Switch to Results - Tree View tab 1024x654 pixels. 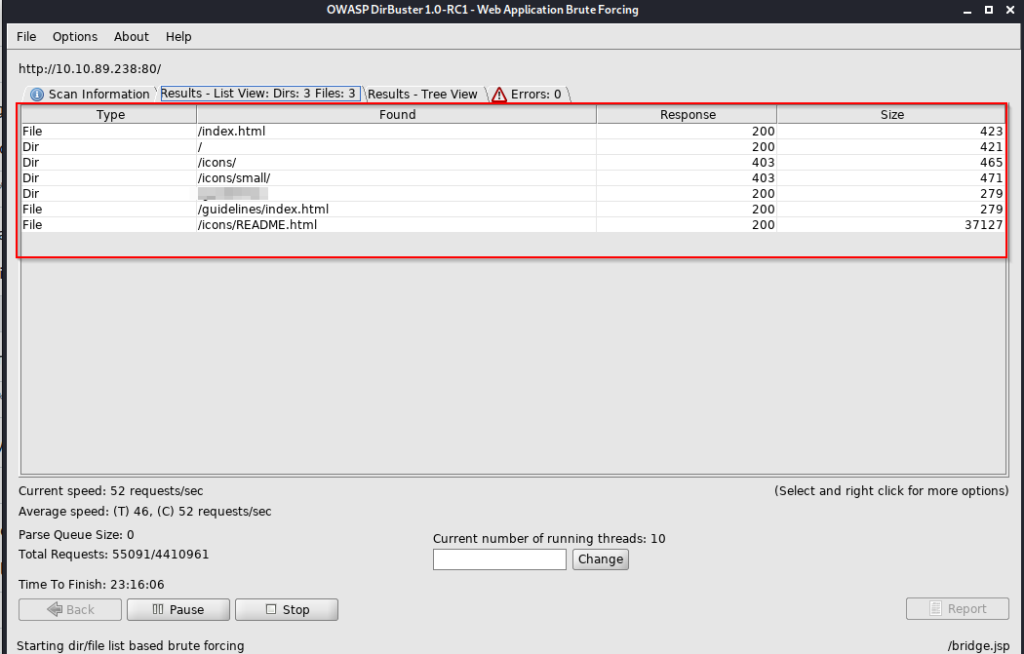tap(422, 94)
